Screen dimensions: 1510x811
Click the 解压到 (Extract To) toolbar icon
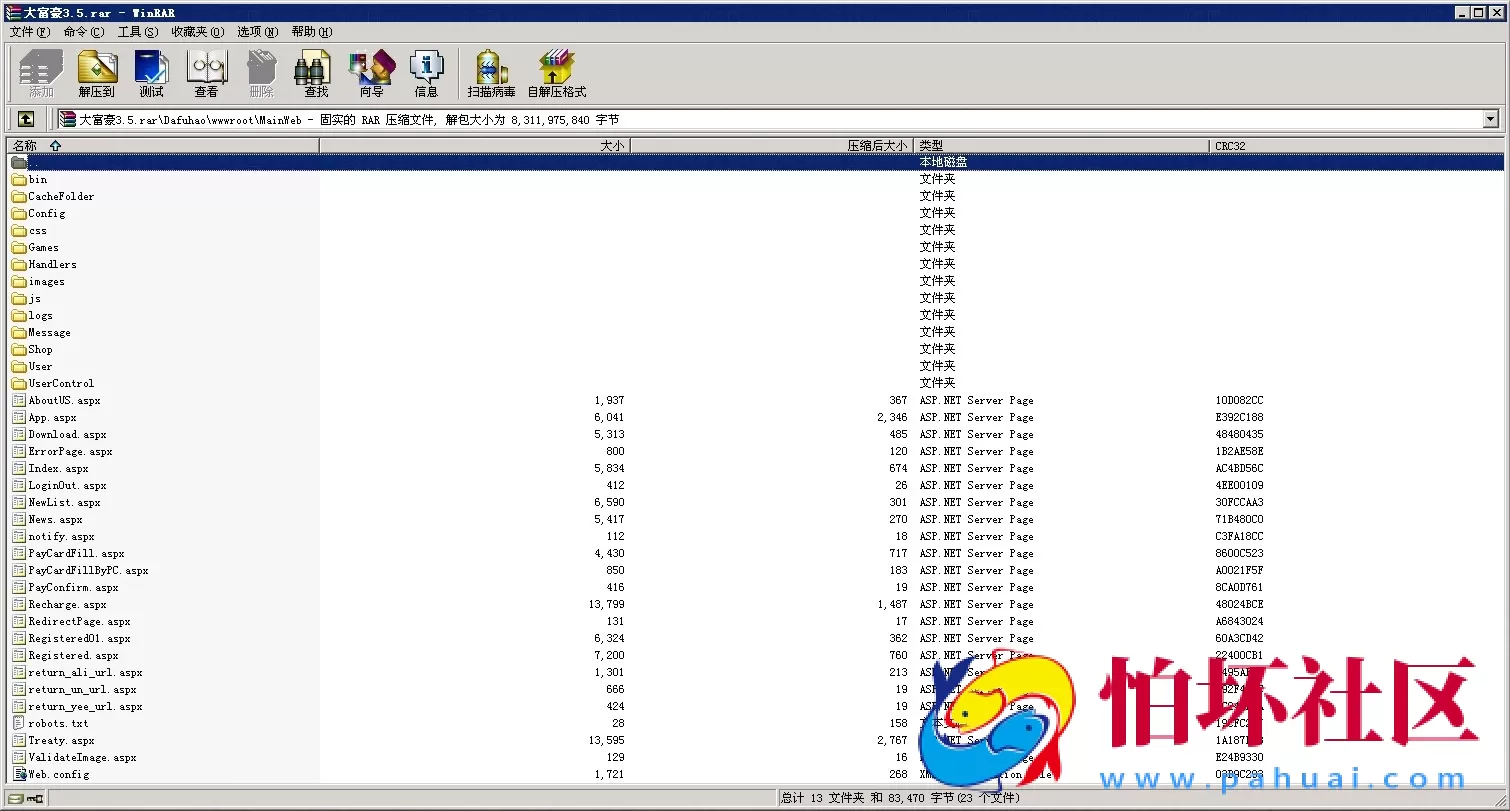[97, 73]
